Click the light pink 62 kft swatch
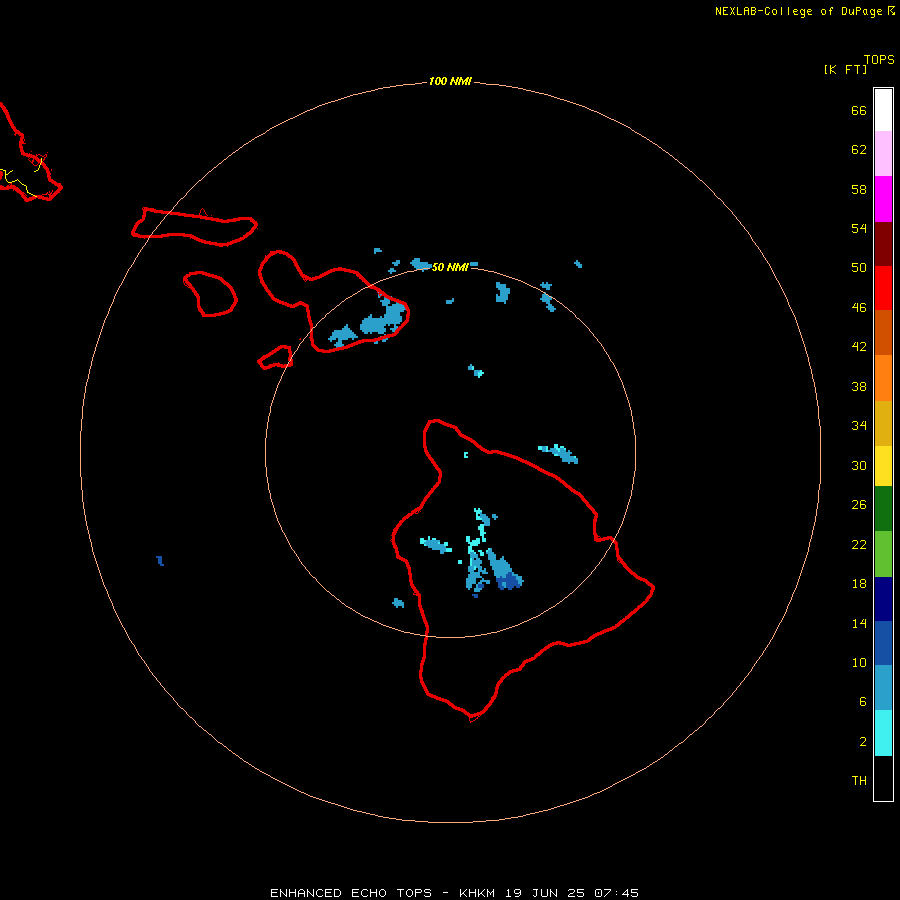The height and width of the screenshot is (900, 900). [883, 153]
